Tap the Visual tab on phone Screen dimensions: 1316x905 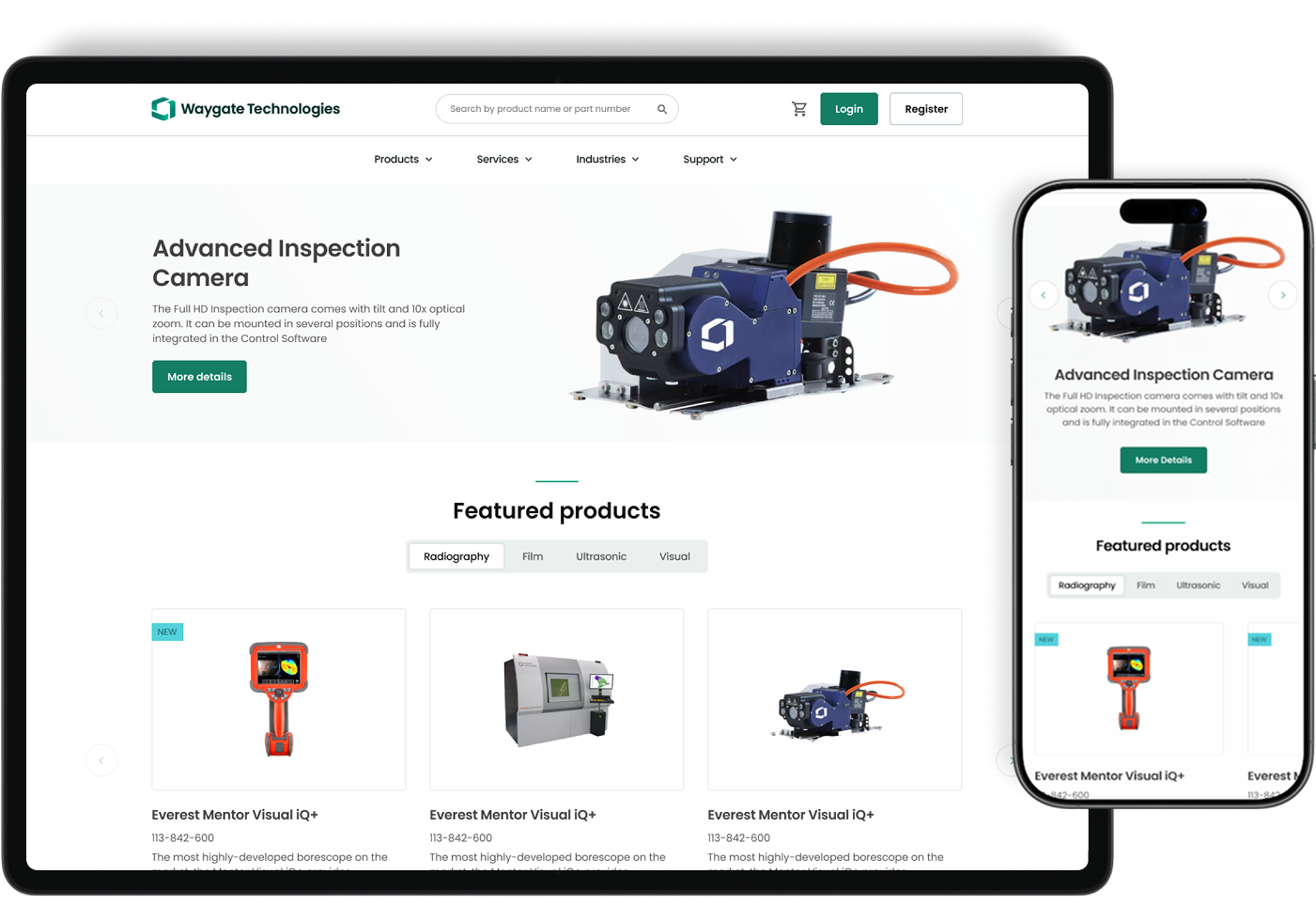tap(1255, 585)
